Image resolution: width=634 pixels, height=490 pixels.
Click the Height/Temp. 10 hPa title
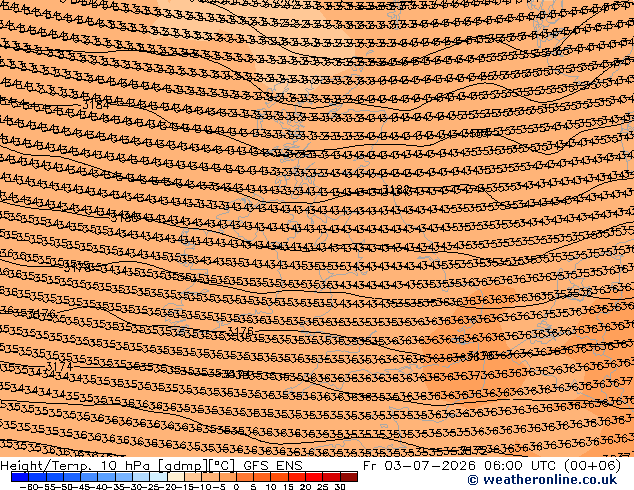[x=77, y=466]
